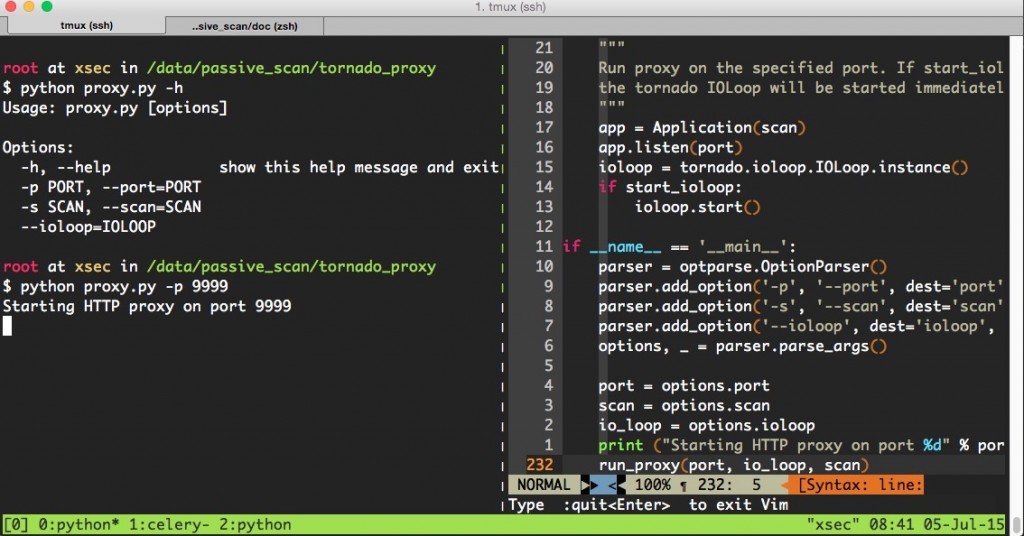Place cursor on highlighted line number 232
The image size is (1024, 536).
[x=539, y=465]
